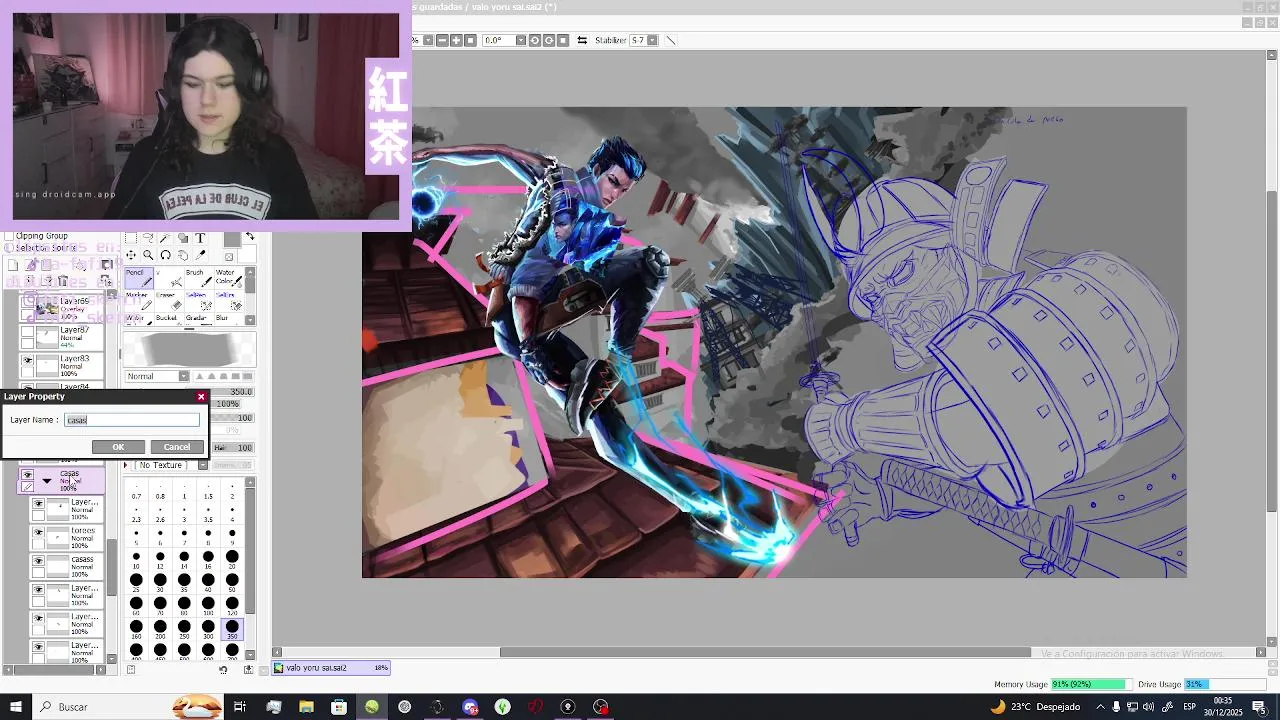Click the brush tool list up arrow
Image resolution: width=1280 pixels, height=720 pixels.
[250, 273]
